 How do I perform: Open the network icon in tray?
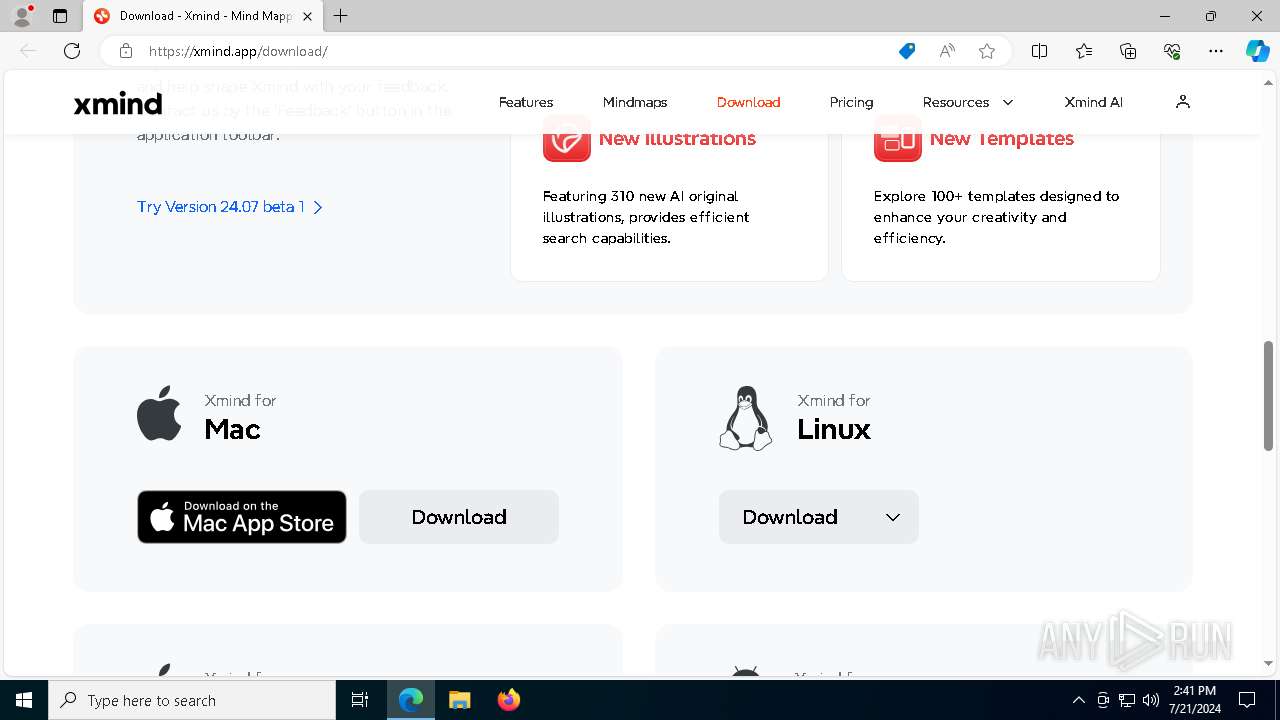[1127, 700]
